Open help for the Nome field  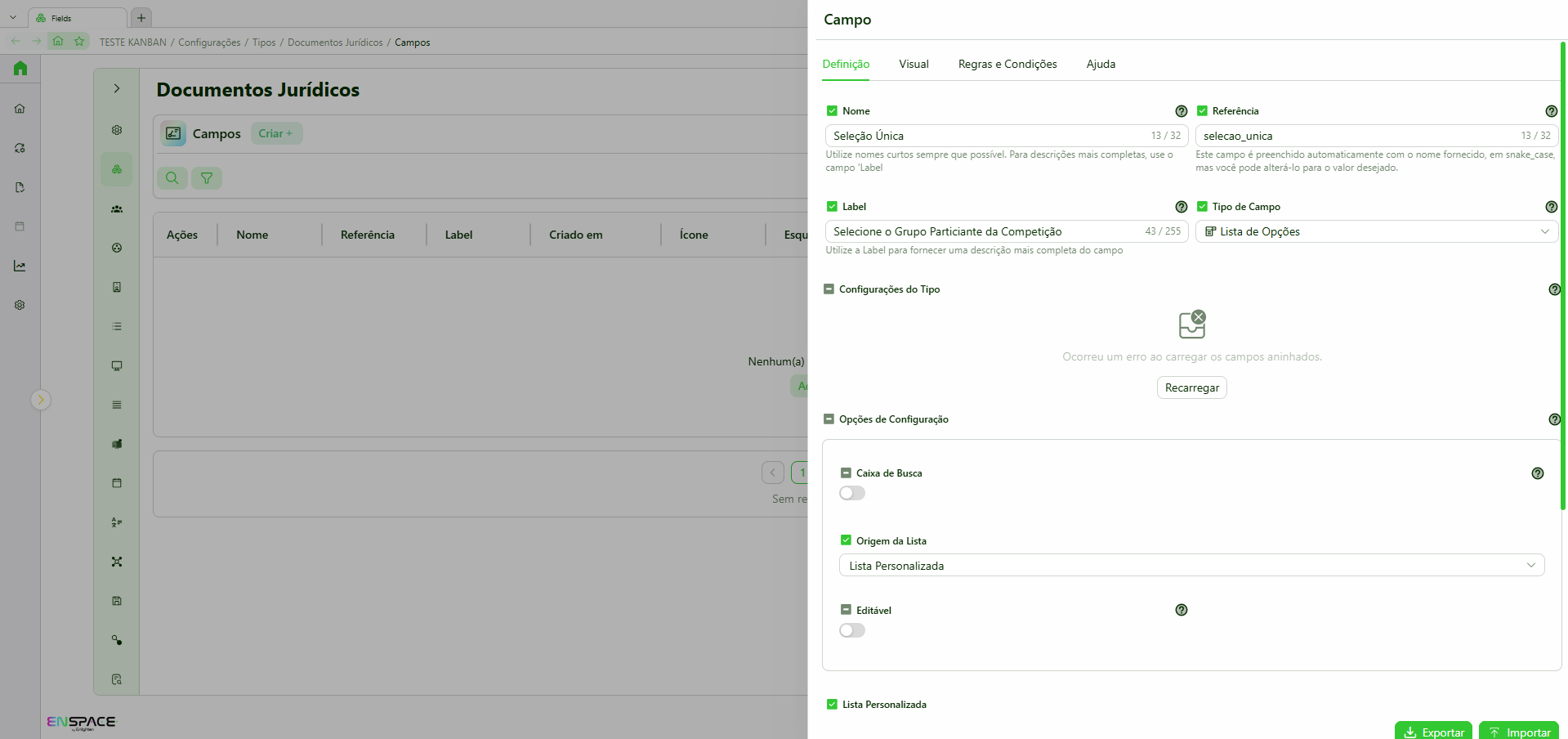tap(1181, 111)
